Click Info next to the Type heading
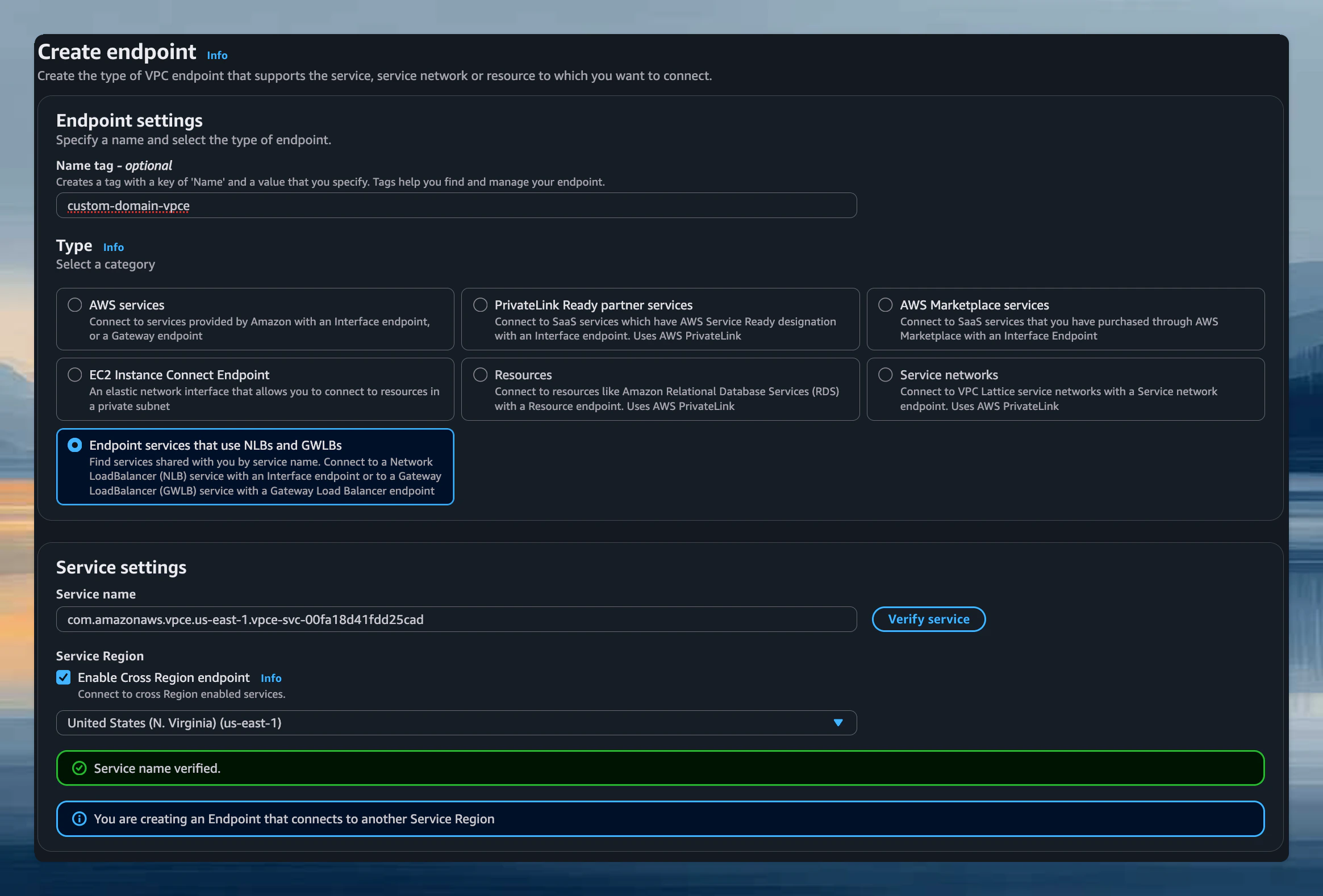1323x896 pixels. tap(113, 247)
